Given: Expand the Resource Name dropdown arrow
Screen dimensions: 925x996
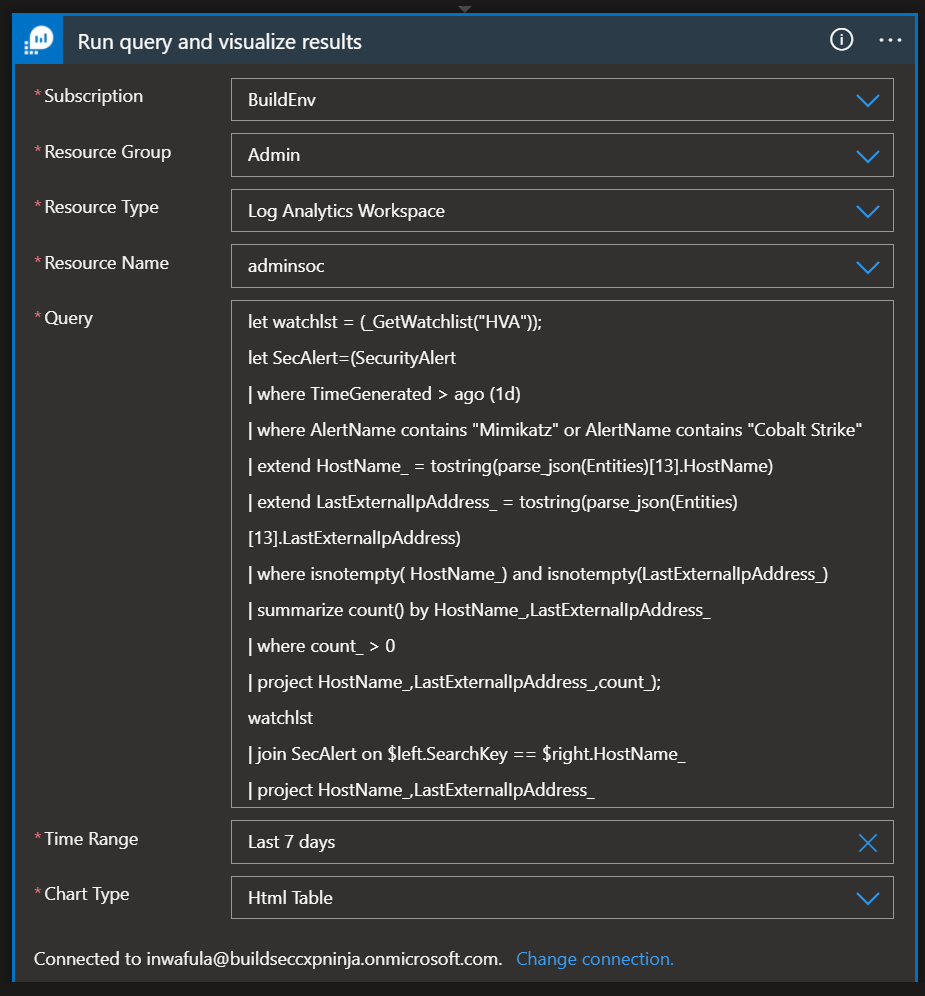Looking at the screenshot, I should (867, 267).
